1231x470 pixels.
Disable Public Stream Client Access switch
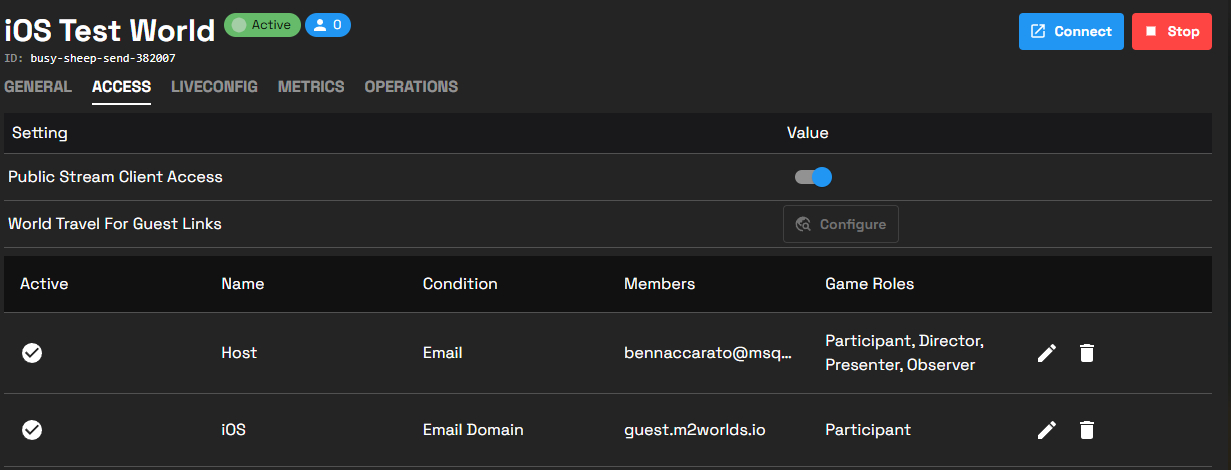click(813, 177)
